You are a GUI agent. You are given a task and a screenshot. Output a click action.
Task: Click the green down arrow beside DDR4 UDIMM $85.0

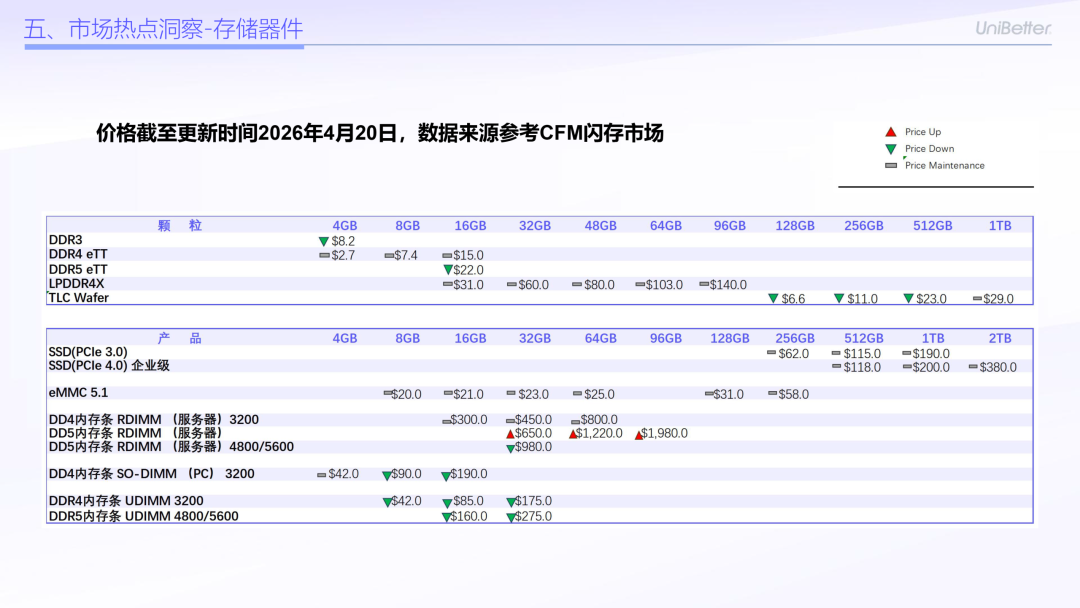pyautogui.click(x=448, y=503)
